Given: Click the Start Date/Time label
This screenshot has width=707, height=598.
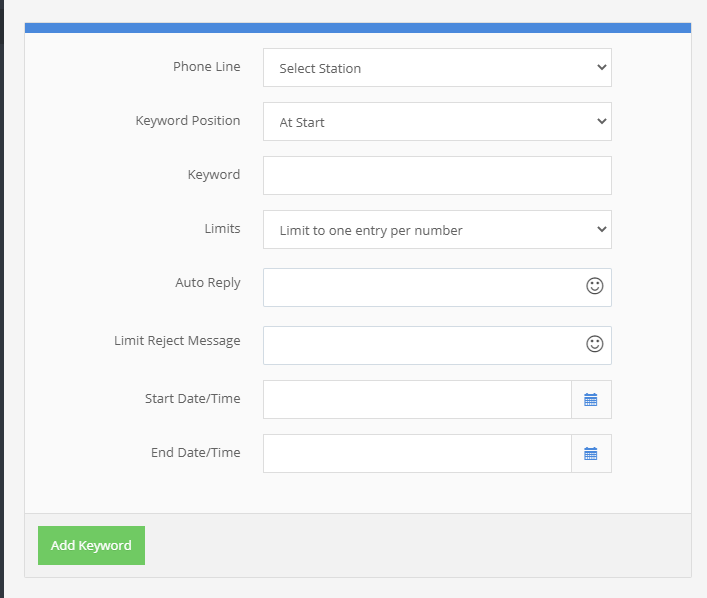Looking at the screenshot, I should tap(192, 398).
